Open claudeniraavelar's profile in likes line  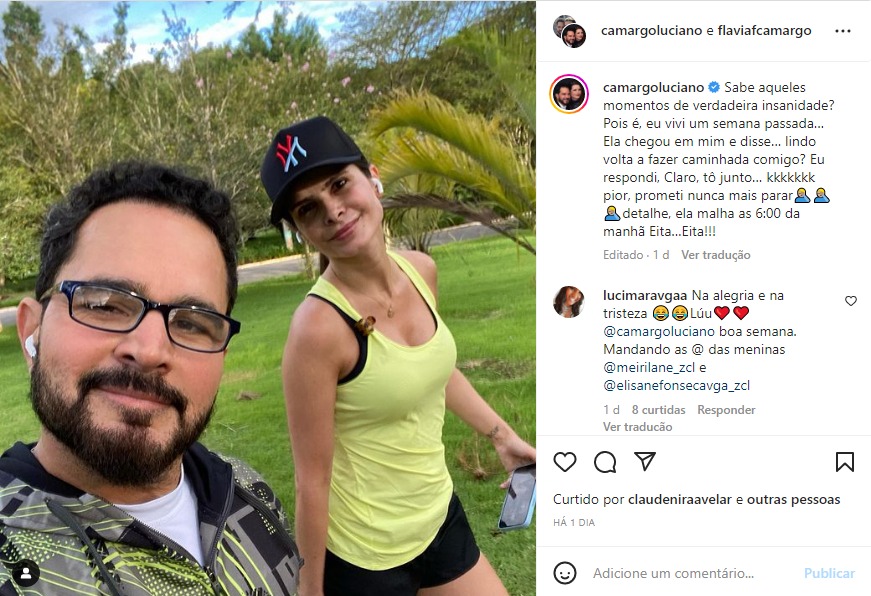680,499
